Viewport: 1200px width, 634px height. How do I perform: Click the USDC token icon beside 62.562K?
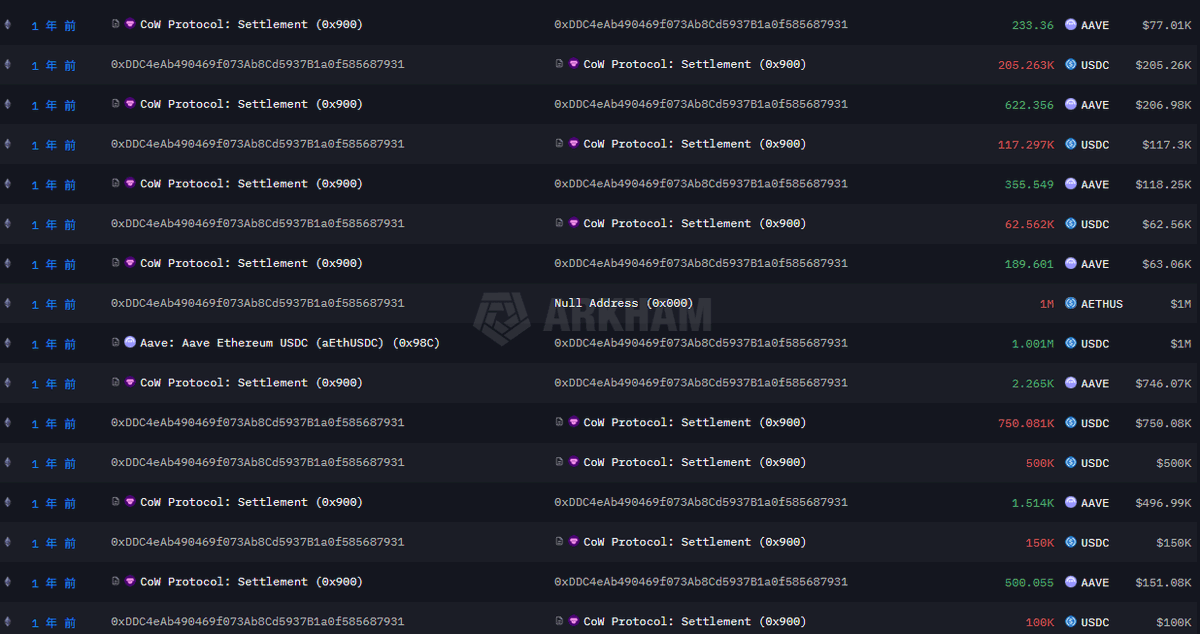click(x=1071, y=225)
